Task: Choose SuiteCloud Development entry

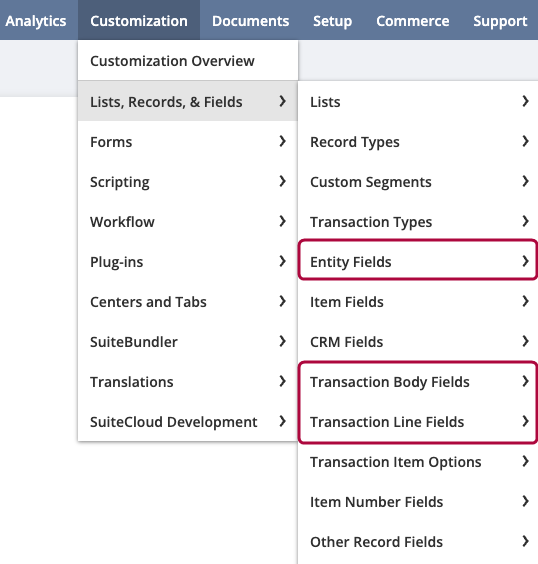Action: coord(188,422)
